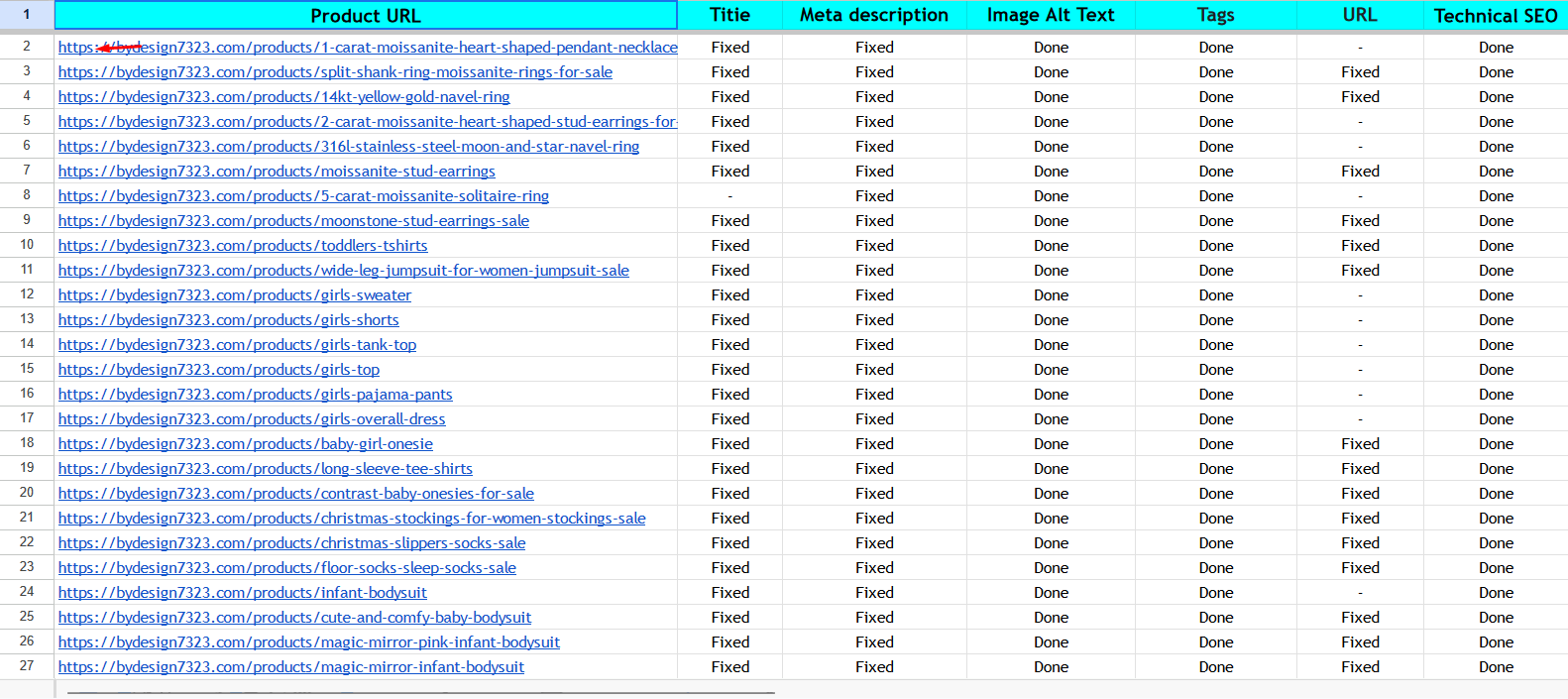This screenshot has height=699, width=1568.
Task: Open the 5-carat-moissanite-solitaire-ring link
Action: click(x=303, y=196)
